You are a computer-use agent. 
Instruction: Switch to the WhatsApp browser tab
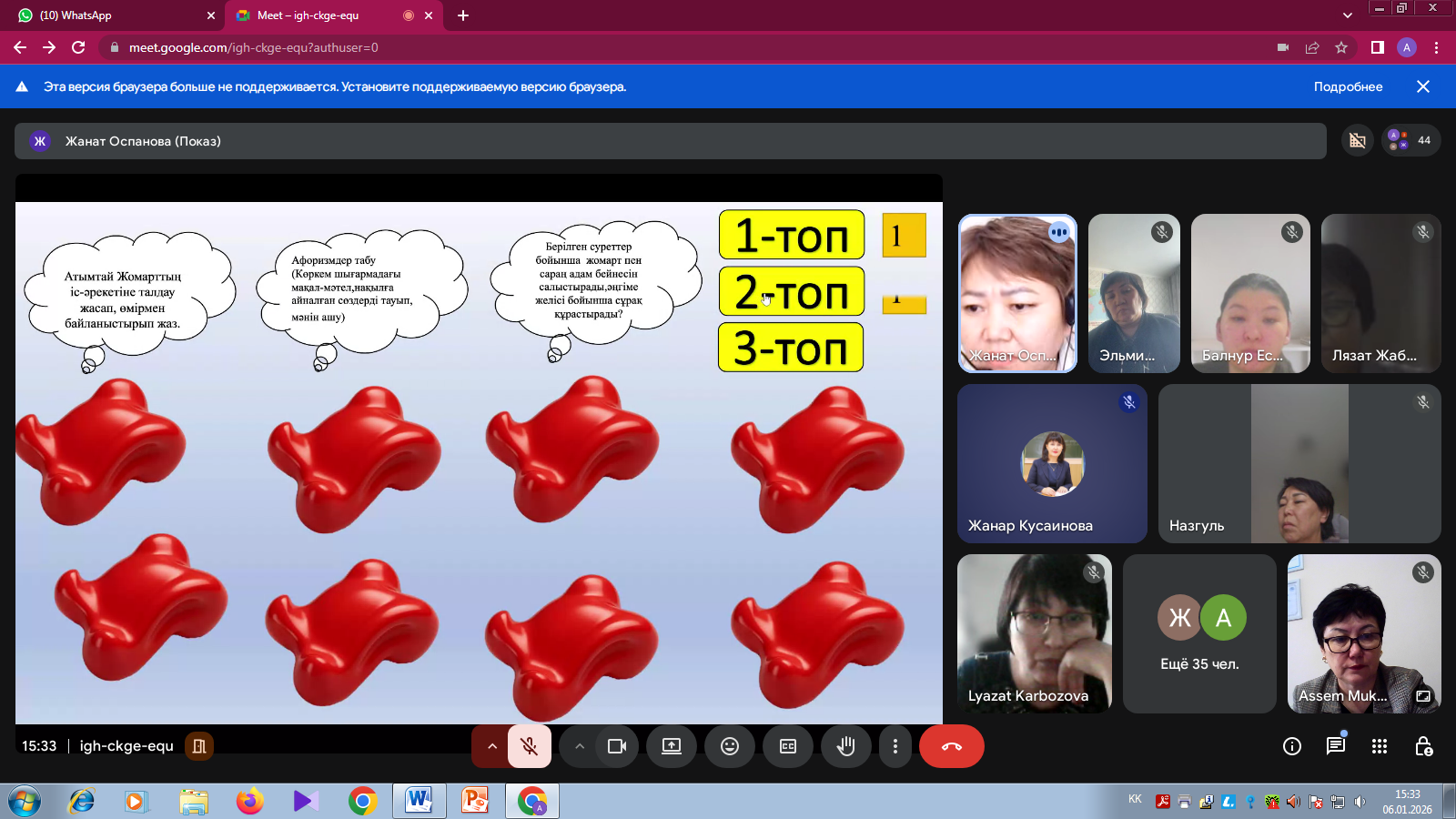(x=109, y=15)
